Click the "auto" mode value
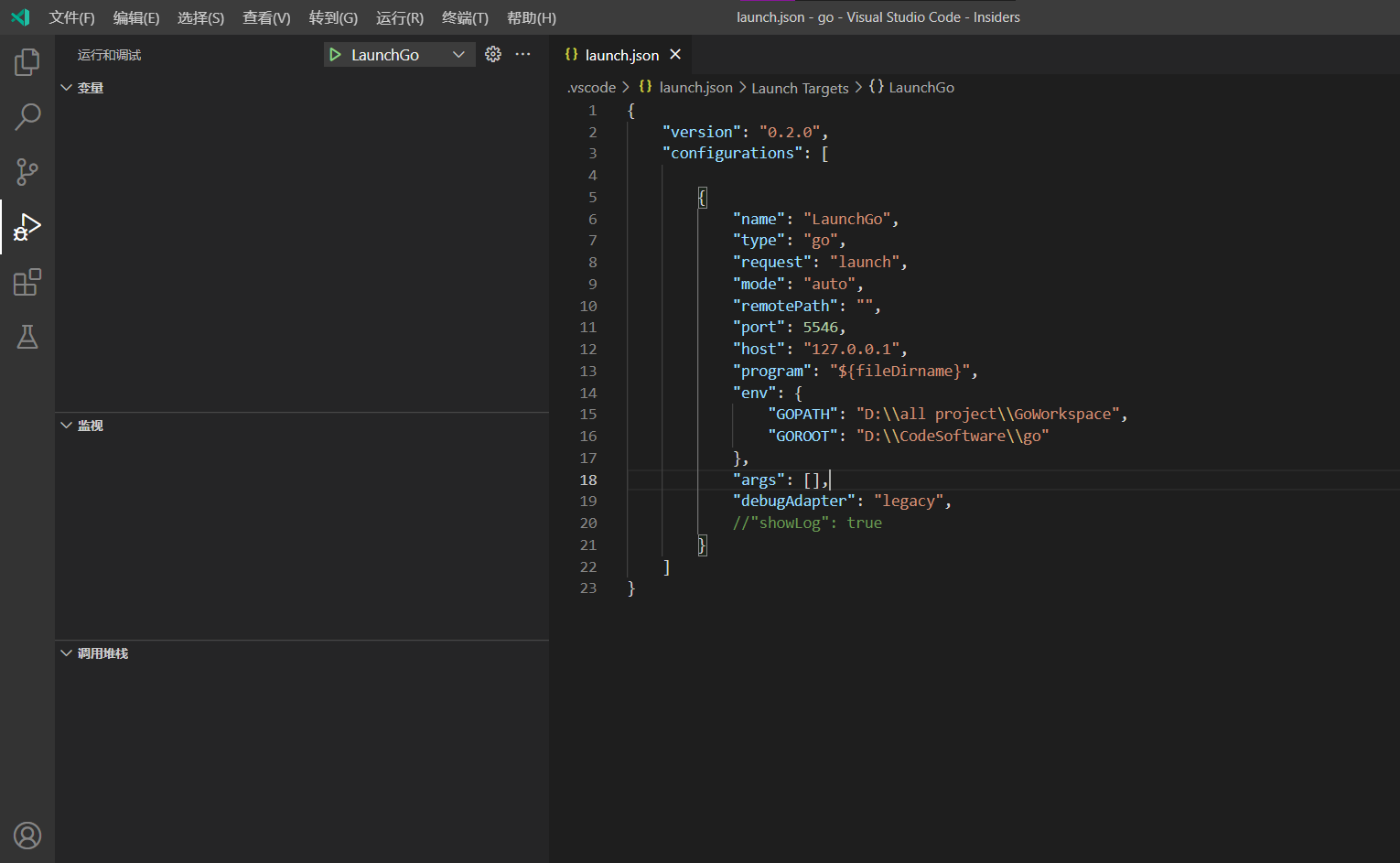 point(830,284)
